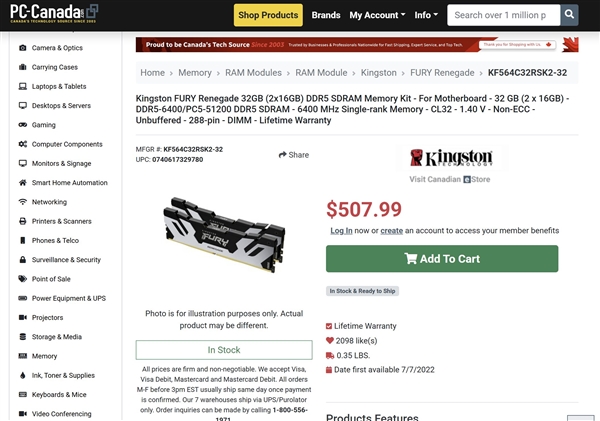
Task: Go to RAM Modules breadcrumb
Action: coord(253,73)
